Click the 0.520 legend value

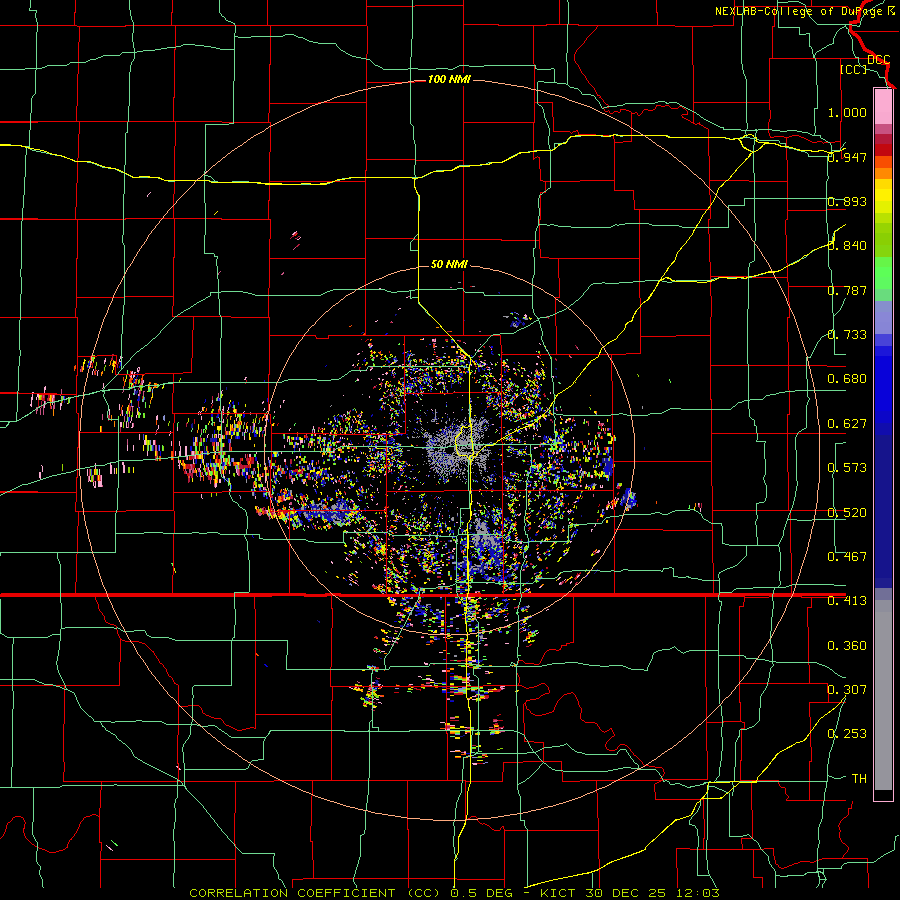tap(847, 513)
